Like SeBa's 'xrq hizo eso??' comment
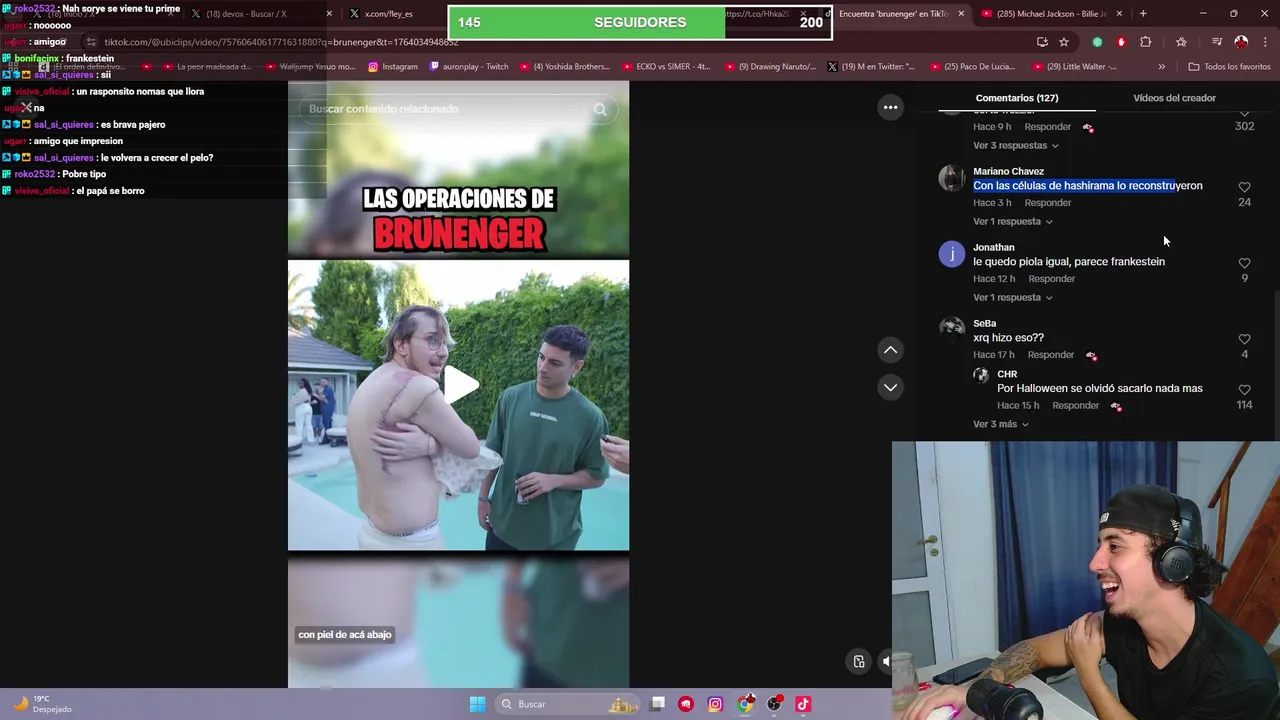Viewport: 1280px width, 720px height. (x=1244, y=339)
